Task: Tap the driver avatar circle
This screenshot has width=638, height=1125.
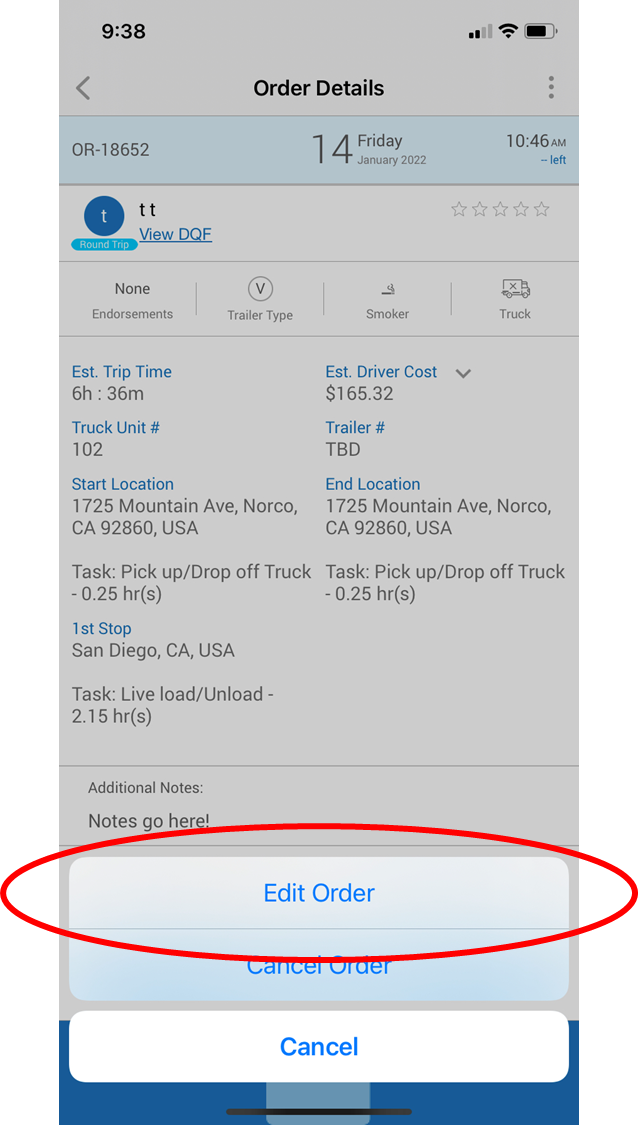Action: 104,216
